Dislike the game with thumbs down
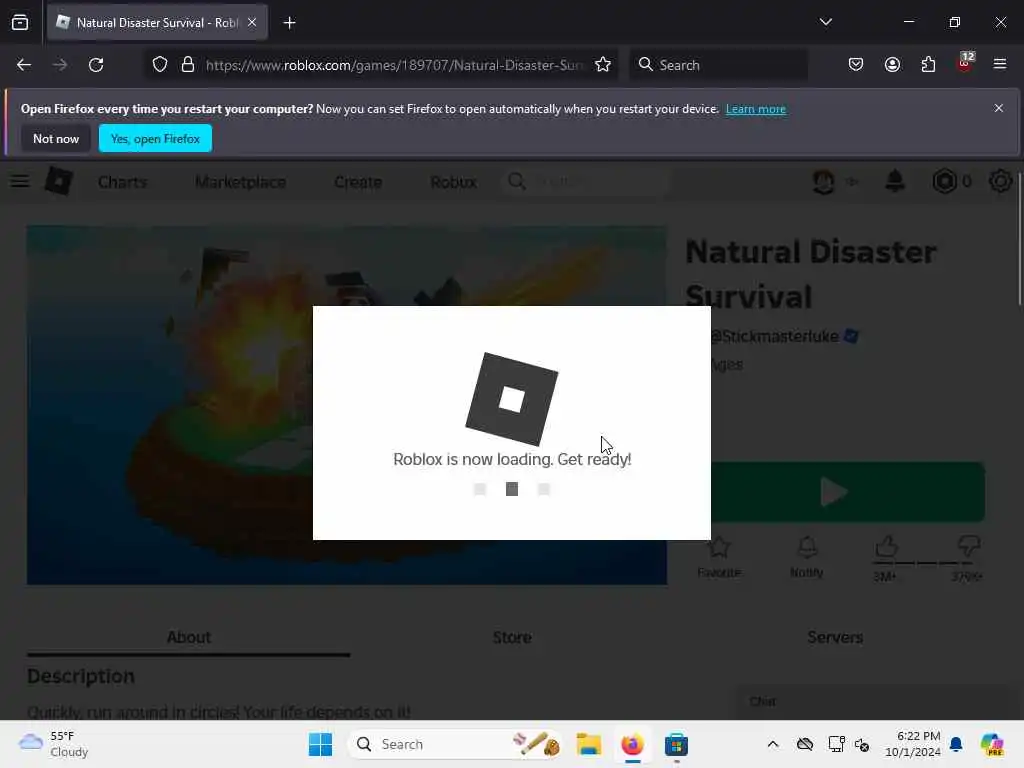 tap(968, 546)
